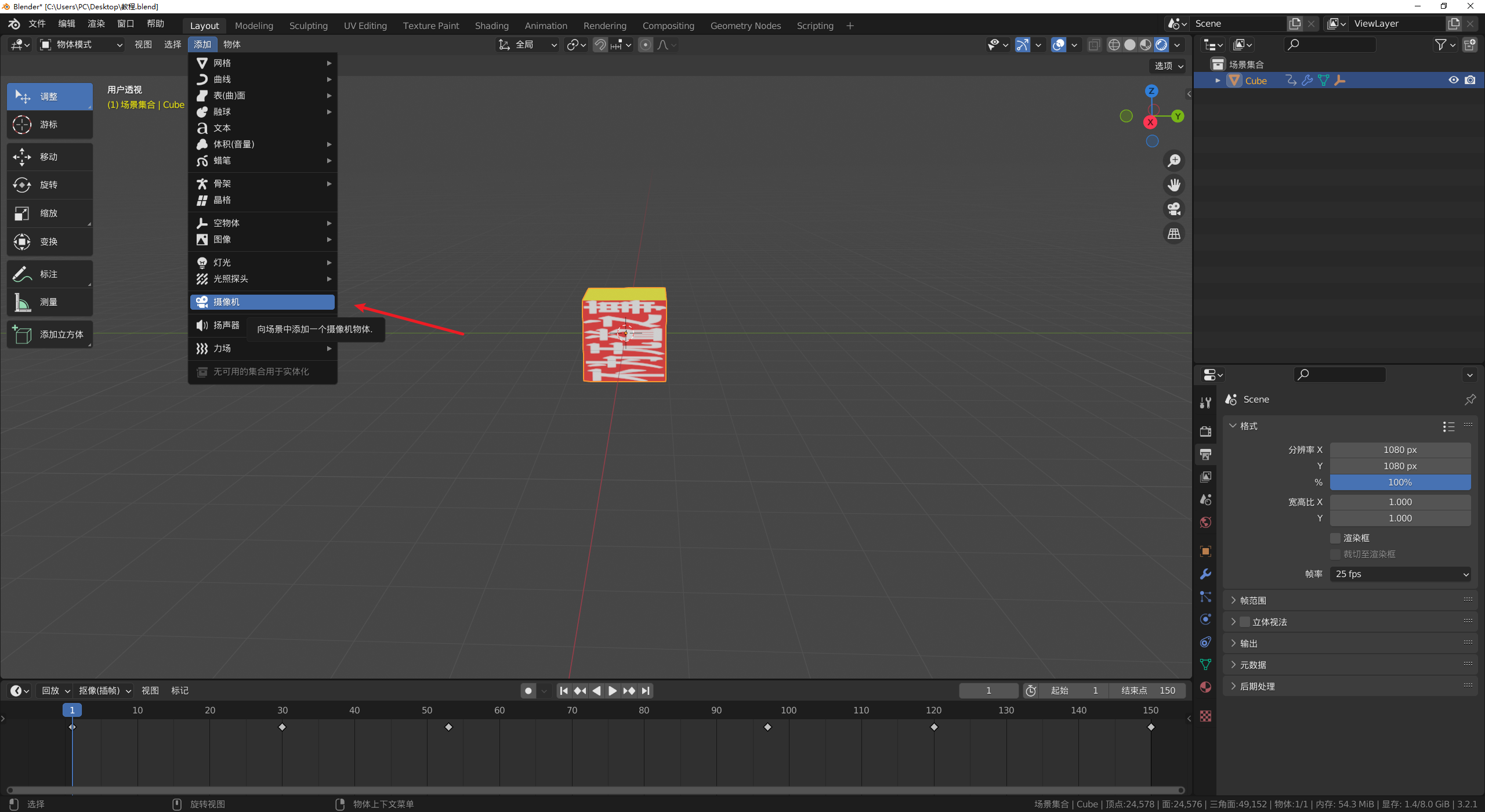
Task: Expand the 输出 output panel
Action: click(1248, 643)
